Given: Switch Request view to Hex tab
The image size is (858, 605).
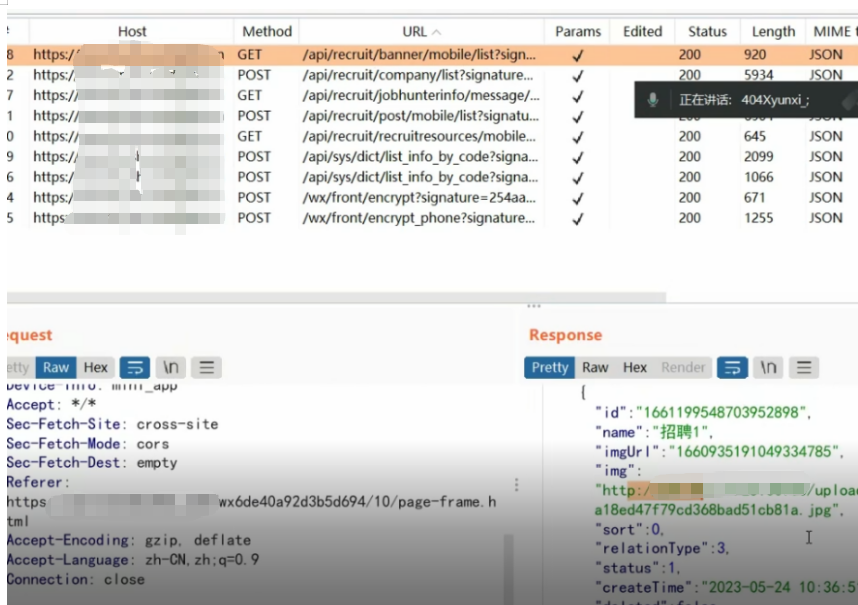Looking at the screenshot, I should [96, 367].
